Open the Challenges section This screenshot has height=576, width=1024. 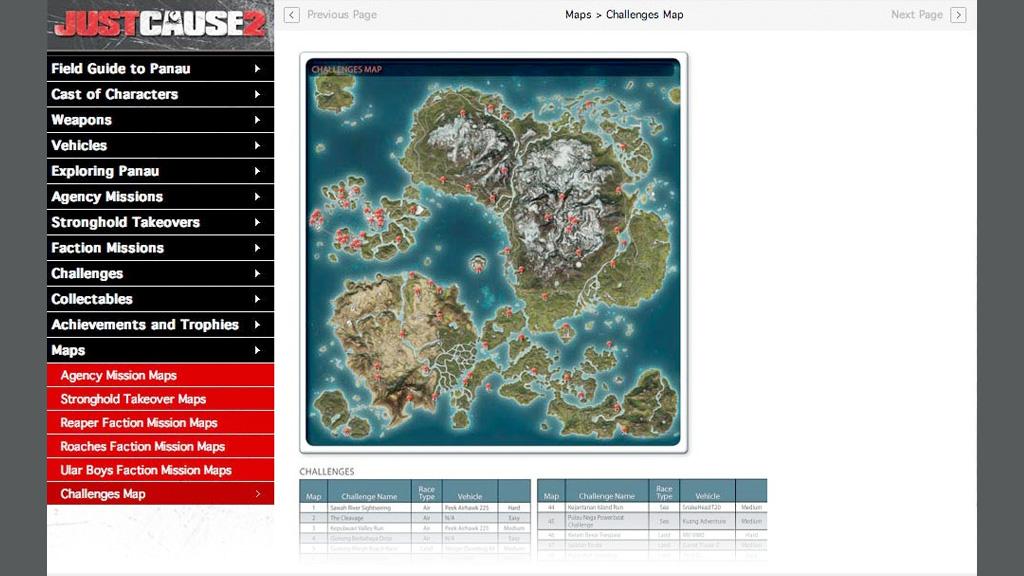pyautogui.click(x=160, y=273)
